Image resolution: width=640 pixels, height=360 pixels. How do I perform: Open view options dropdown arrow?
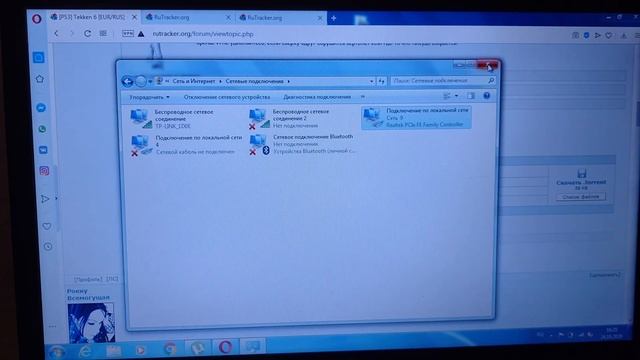456,96
